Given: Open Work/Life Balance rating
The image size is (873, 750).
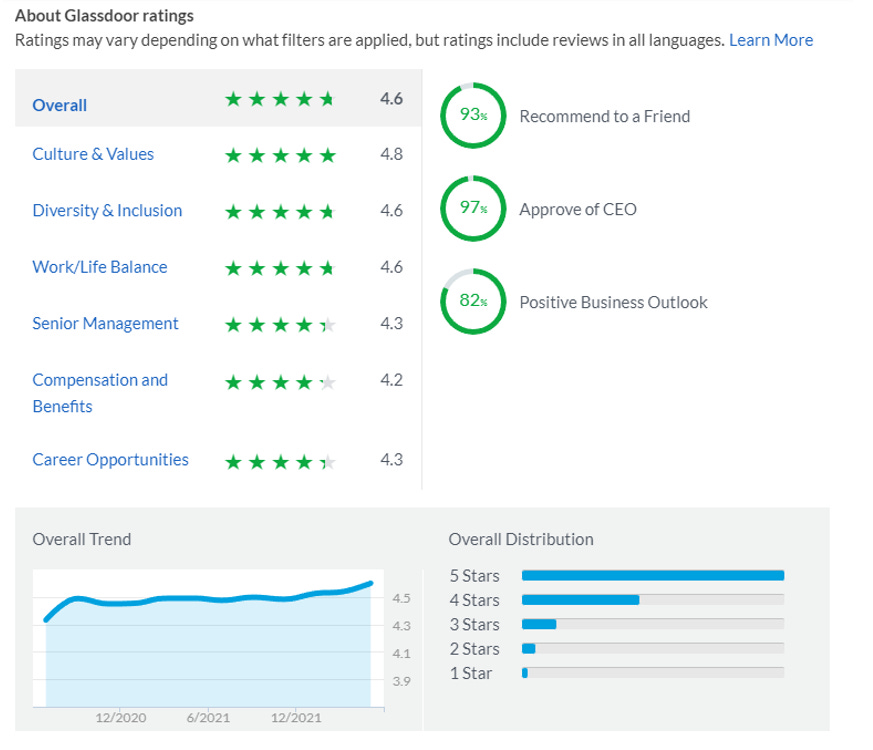Looking at the screenshot, I should click(x=100, y=267).
